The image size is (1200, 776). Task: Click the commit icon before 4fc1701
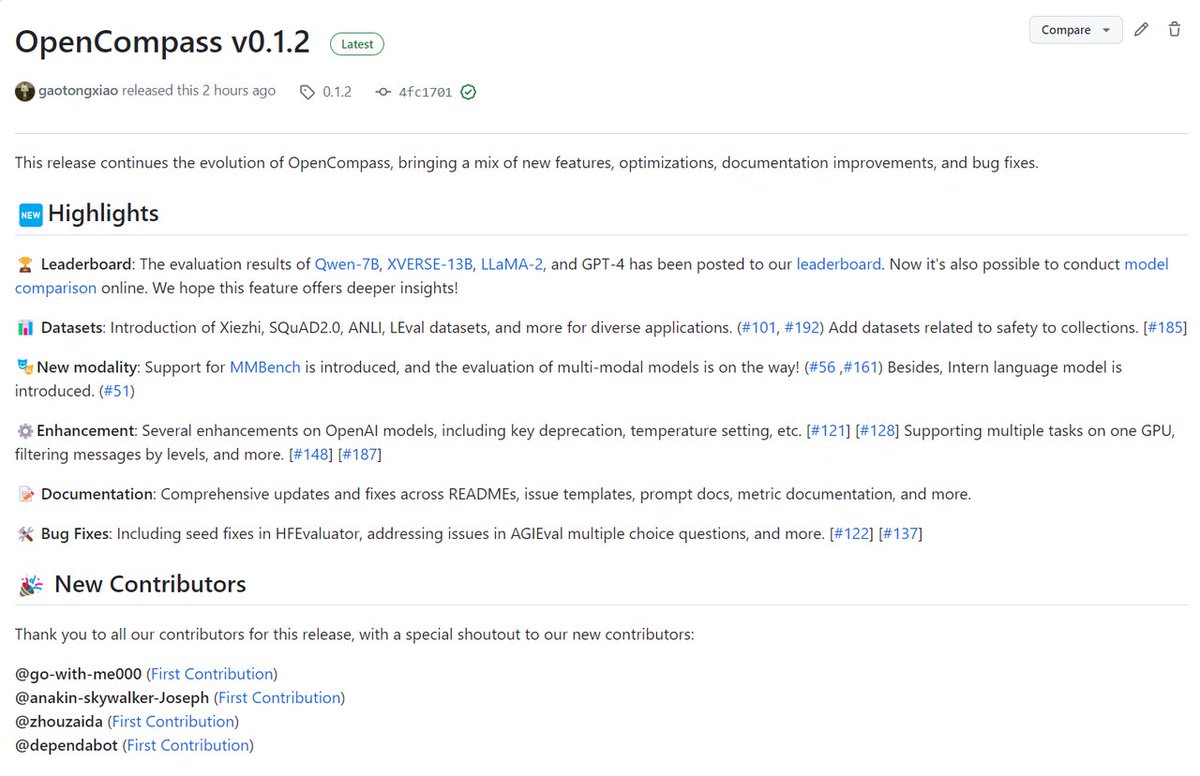tap(382, 91)
